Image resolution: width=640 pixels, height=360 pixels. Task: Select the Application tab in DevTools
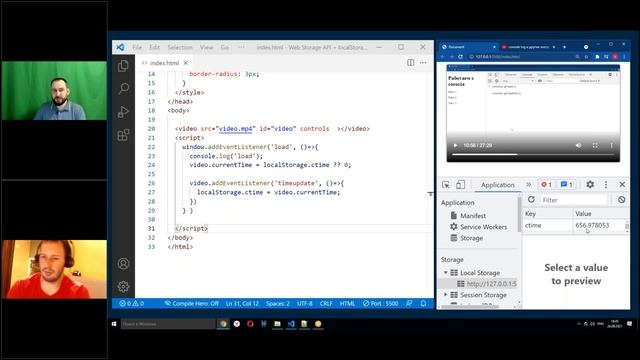coord(498,185)
